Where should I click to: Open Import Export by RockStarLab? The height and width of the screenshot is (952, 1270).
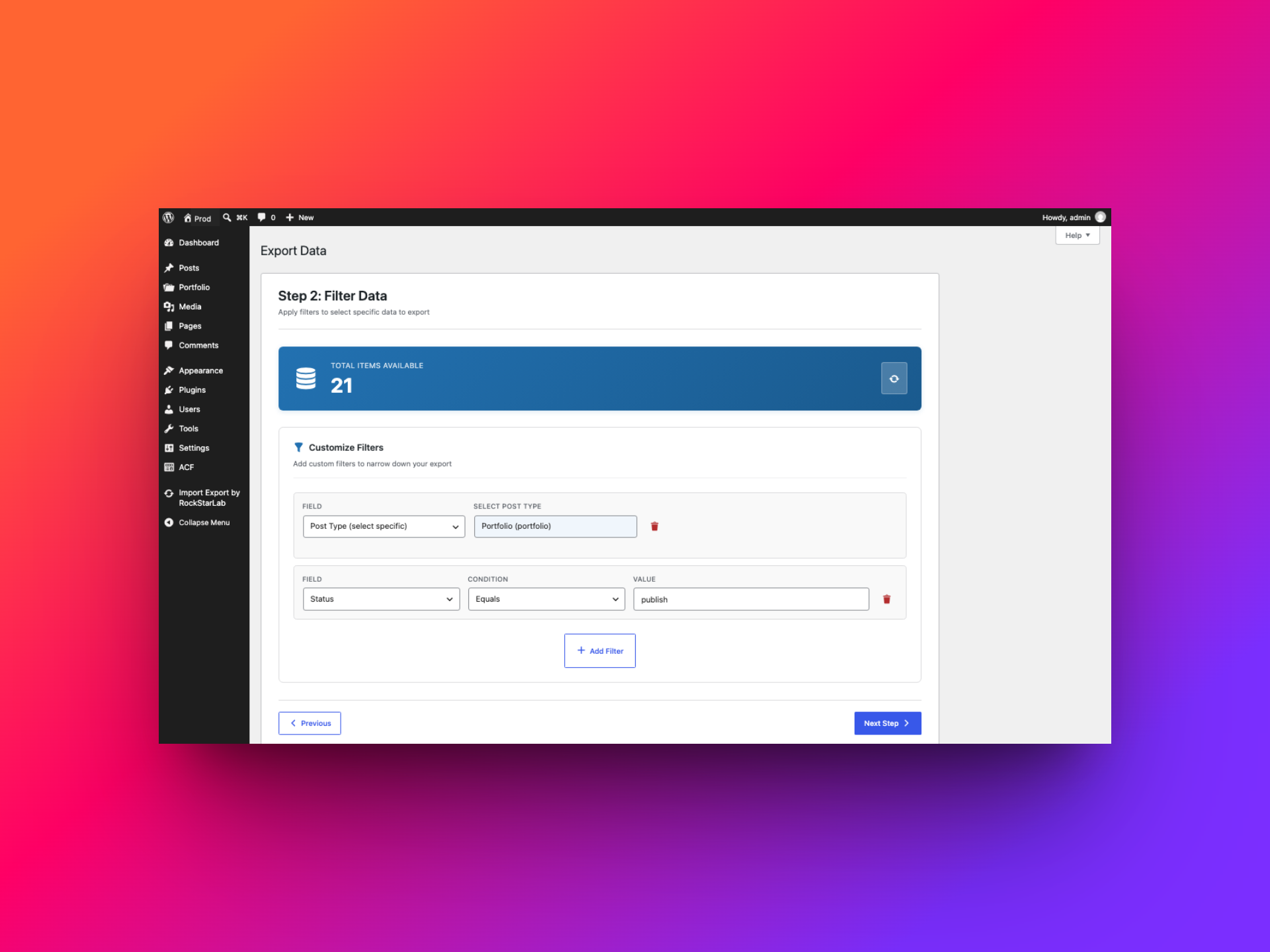(x=204, y=498)
